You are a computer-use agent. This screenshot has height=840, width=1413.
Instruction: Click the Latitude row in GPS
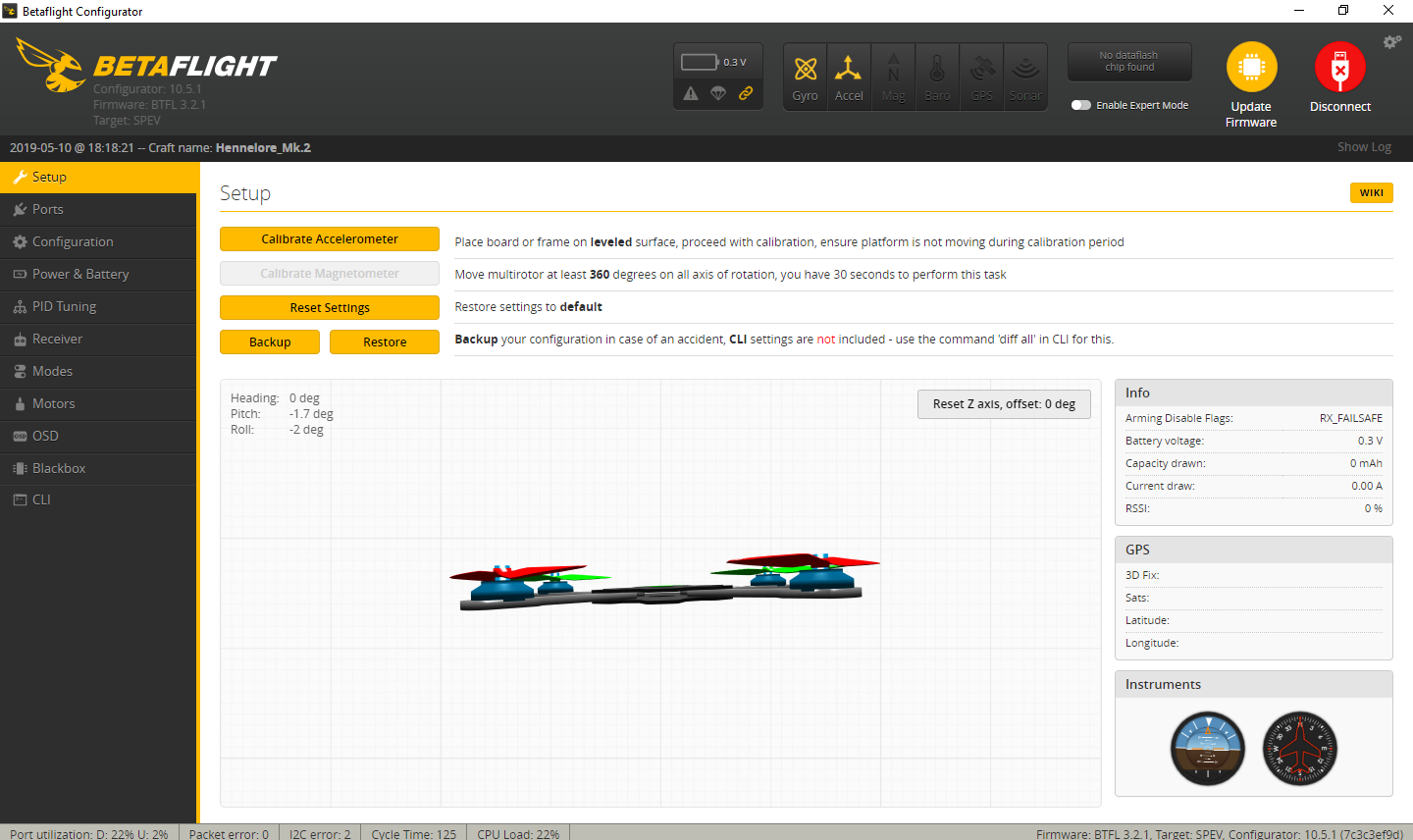1254,620
